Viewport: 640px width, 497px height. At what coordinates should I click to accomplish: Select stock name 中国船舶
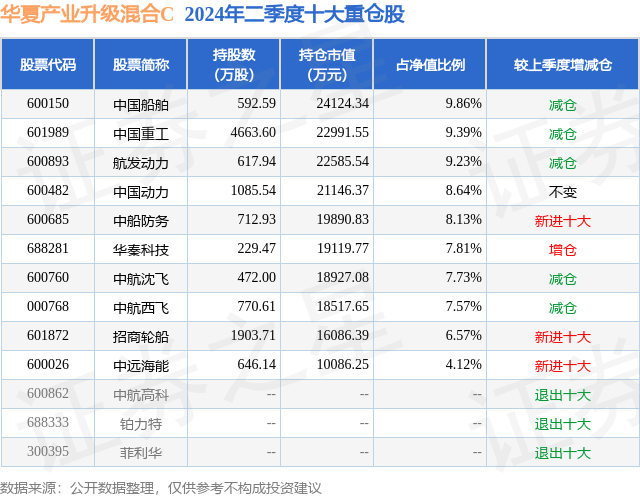click(x=141, y=105)
